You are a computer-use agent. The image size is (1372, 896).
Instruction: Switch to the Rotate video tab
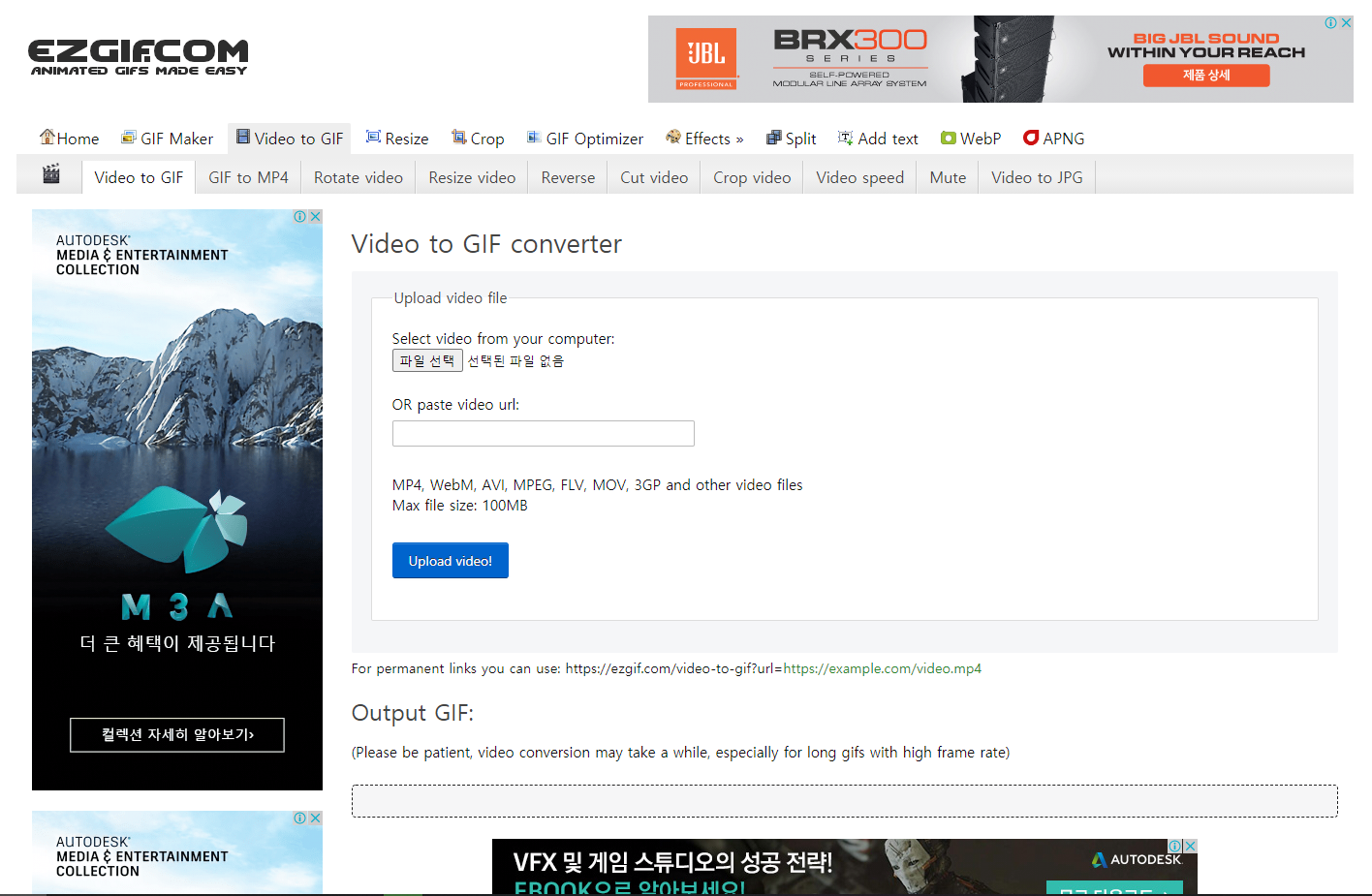pyautogui.click(x=358, y=177)
